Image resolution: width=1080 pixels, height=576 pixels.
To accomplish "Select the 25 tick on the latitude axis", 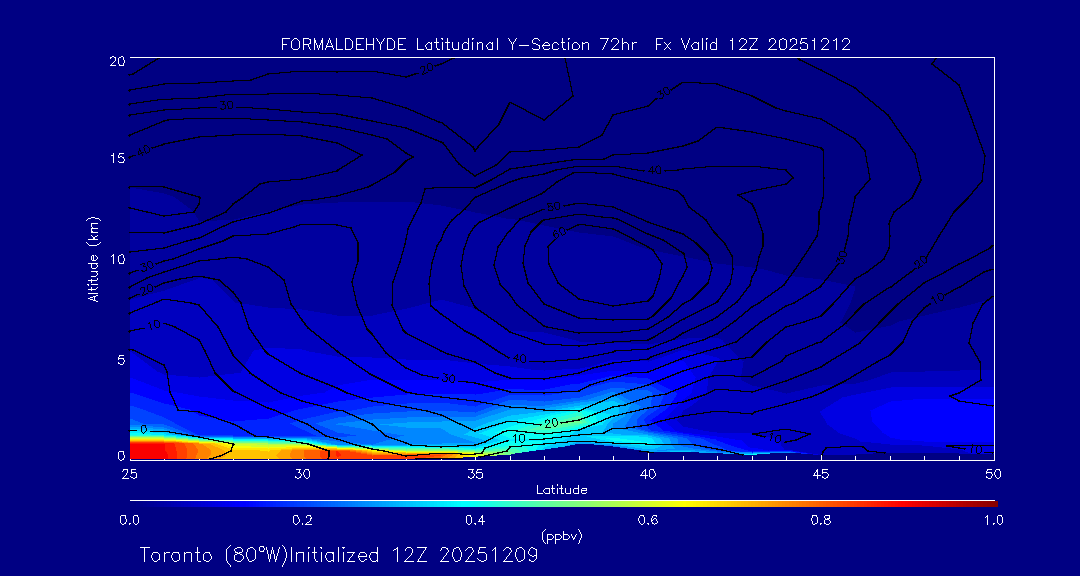I will (x=129, y=472).
